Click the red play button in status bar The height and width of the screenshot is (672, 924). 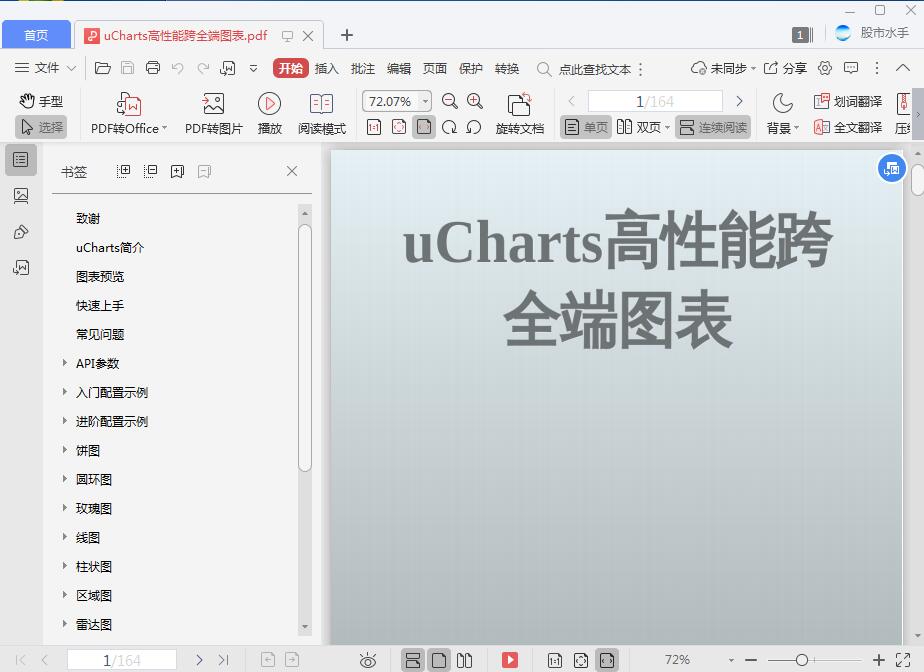(510, 660)
